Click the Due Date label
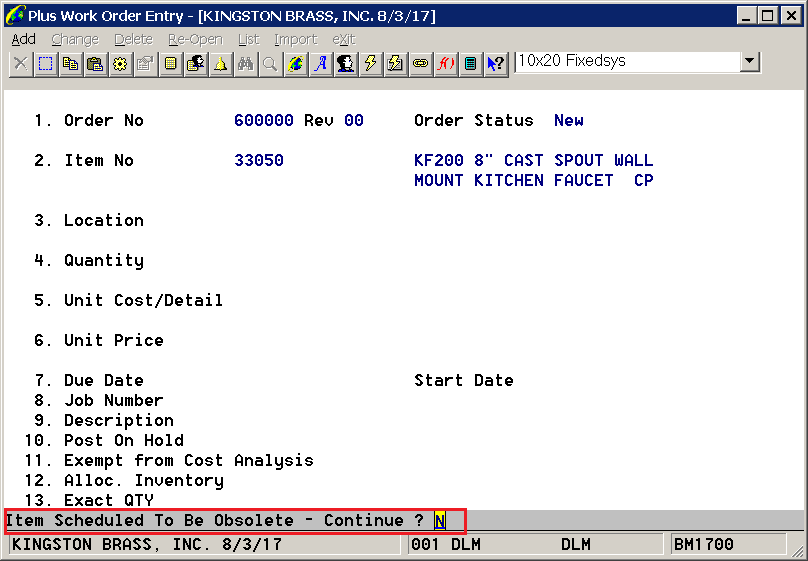The width and height of the screenshot is (808, 561). pyautogui.click(x=104, y=381)
